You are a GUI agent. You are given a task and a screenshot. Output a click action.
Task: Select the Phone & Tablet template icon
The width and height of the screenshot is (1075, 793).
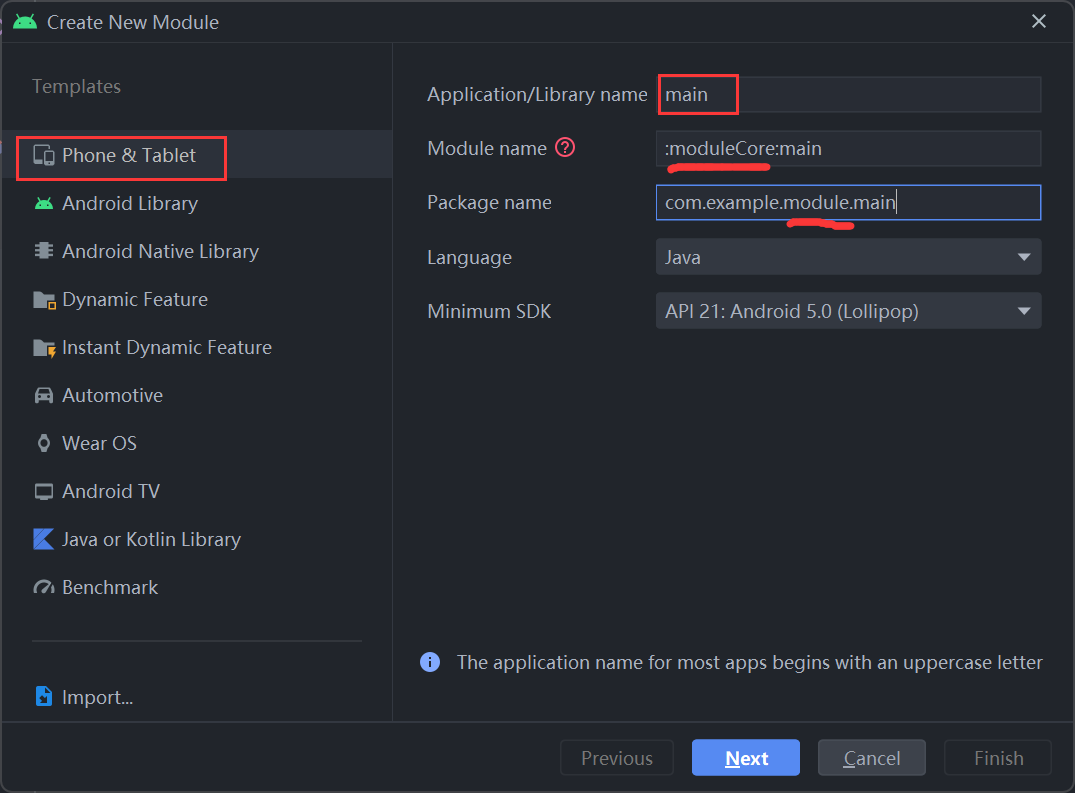tap(42, 156)
